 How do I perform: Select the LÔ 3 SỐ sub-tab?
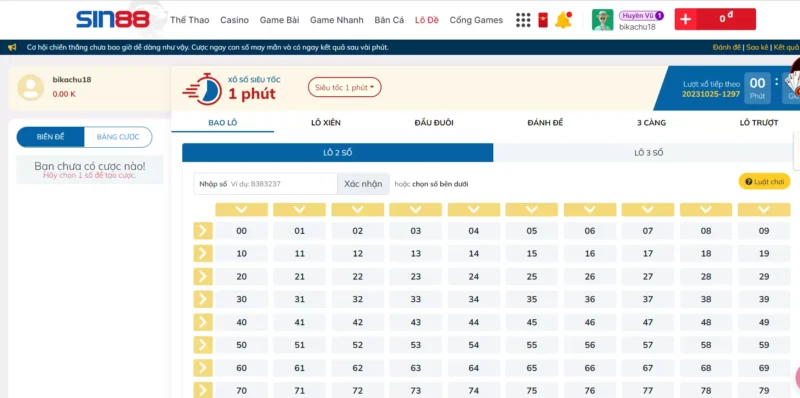pos(647,153)
